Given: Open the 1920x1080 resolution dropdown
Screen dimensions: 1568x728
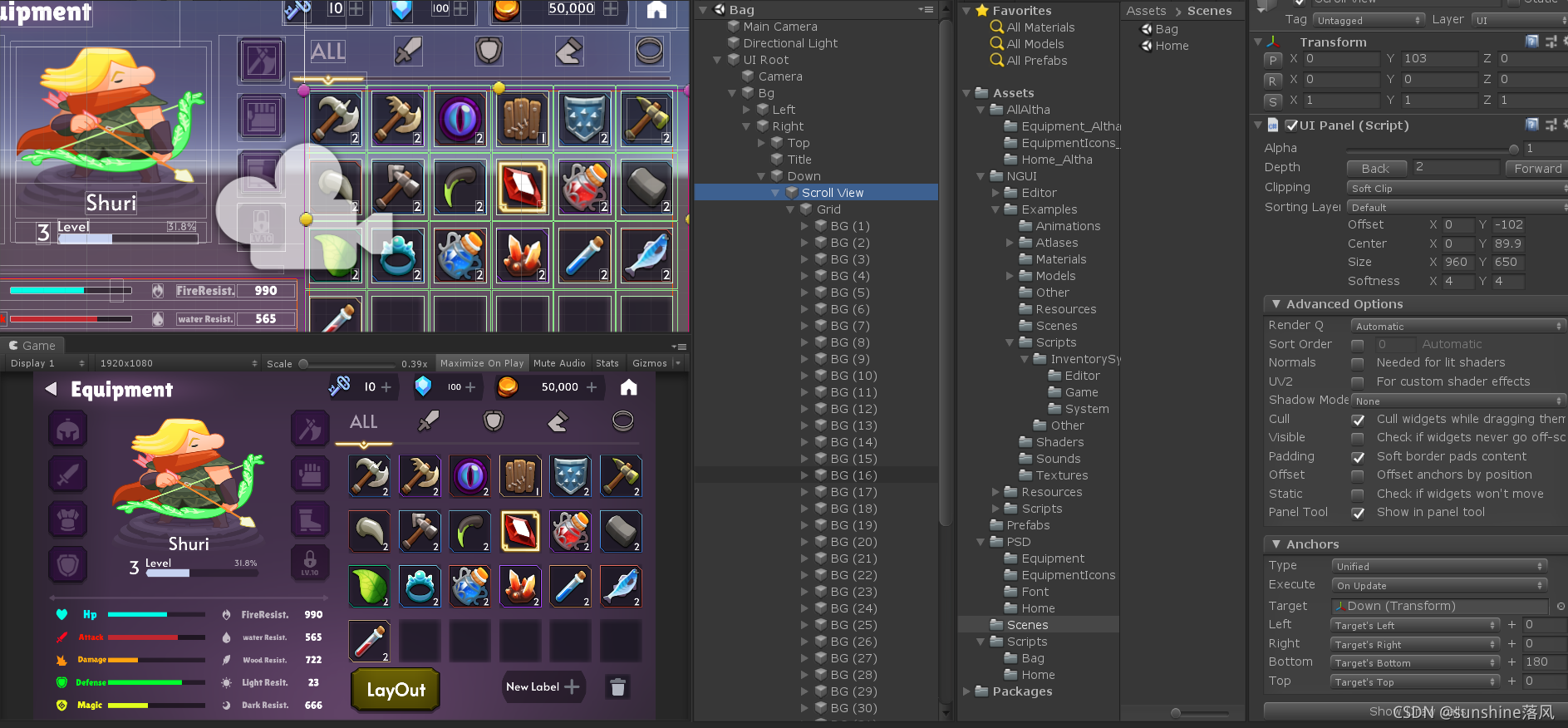Looking at the screenshot, I should (178, 363).
